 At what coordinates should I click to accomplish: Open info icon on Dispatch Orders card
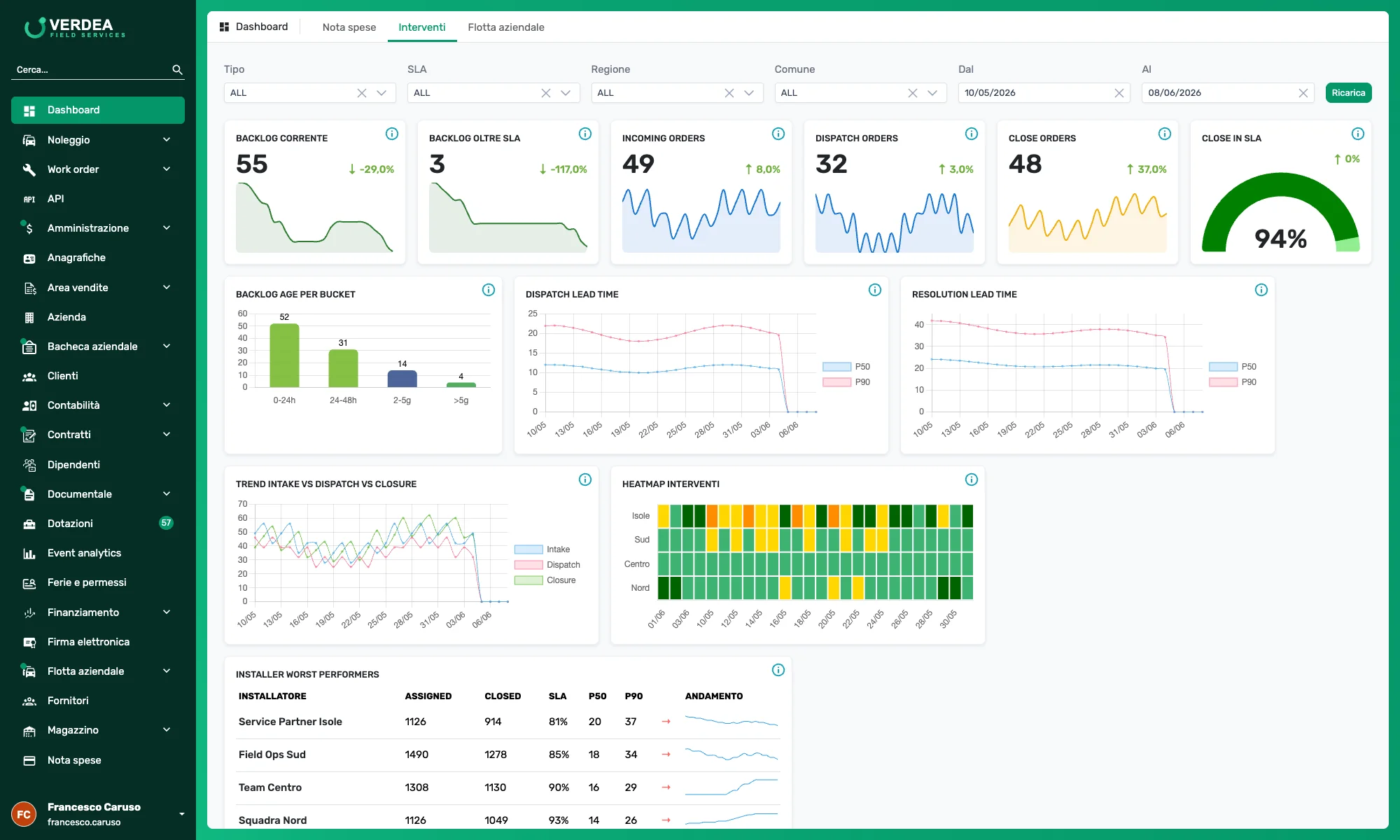(x=972, y=134)
